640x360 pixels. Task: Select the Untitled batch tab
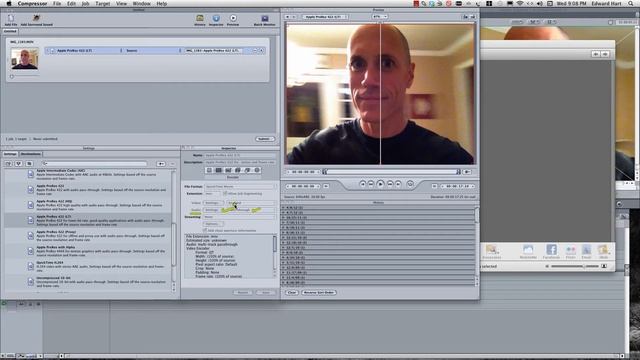click(x=10, y=31)
